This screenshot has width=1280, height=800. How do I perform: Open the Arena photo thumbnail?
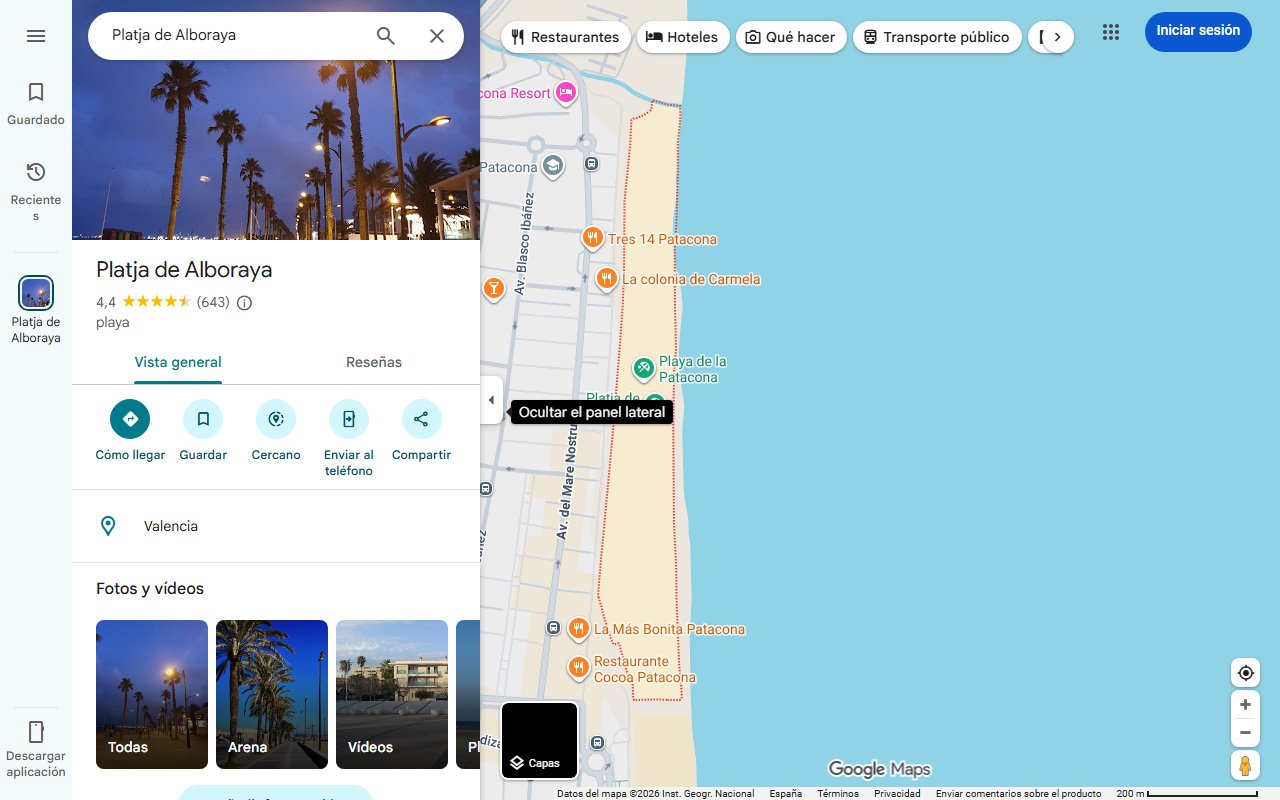pyautogui.click(x=271, y=694)
